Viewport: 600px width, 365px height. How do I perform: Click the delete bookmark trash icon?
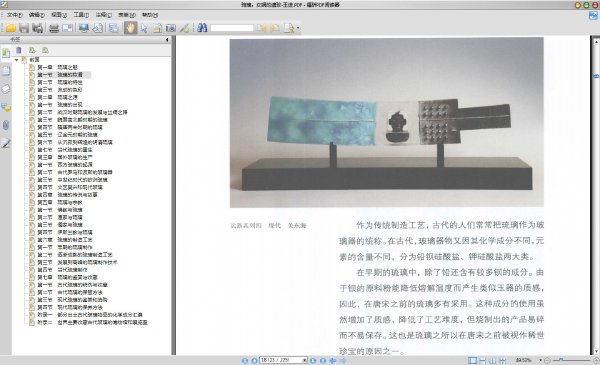[x=18, y=50]
